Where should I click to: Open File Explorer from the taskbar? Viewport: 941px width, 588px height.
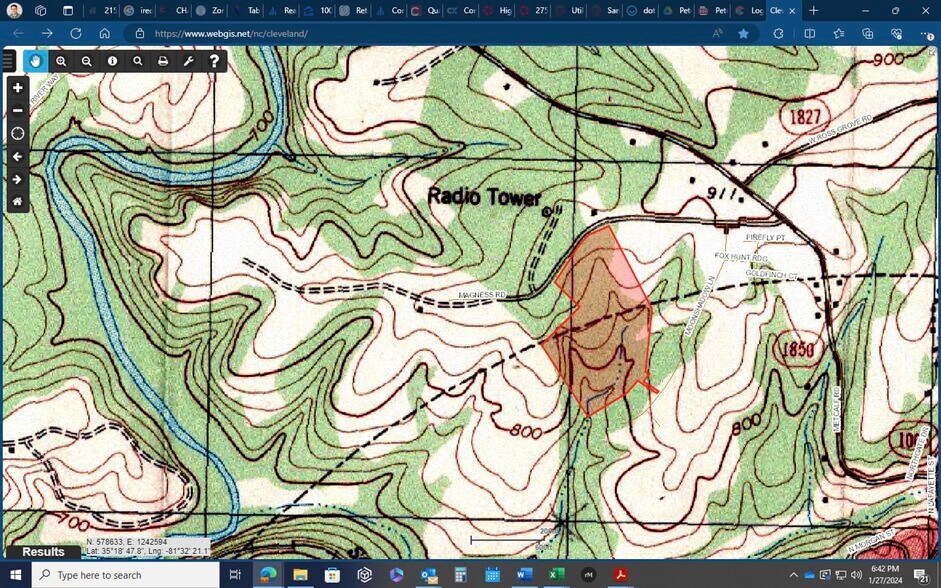tap(300, 575)
